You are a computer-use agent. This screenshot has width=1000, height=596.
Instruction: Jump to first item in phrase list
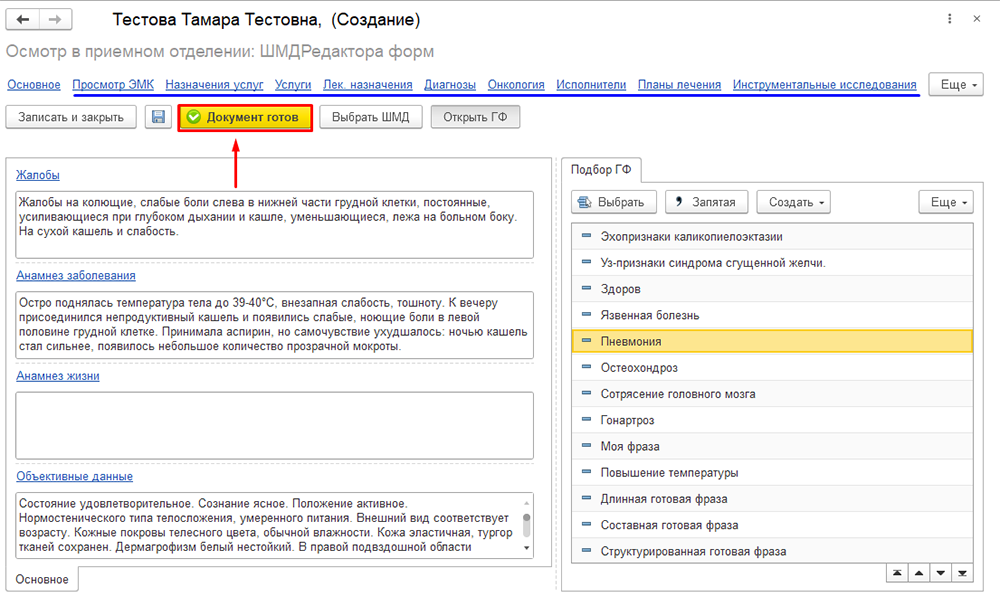coord(897,572)
